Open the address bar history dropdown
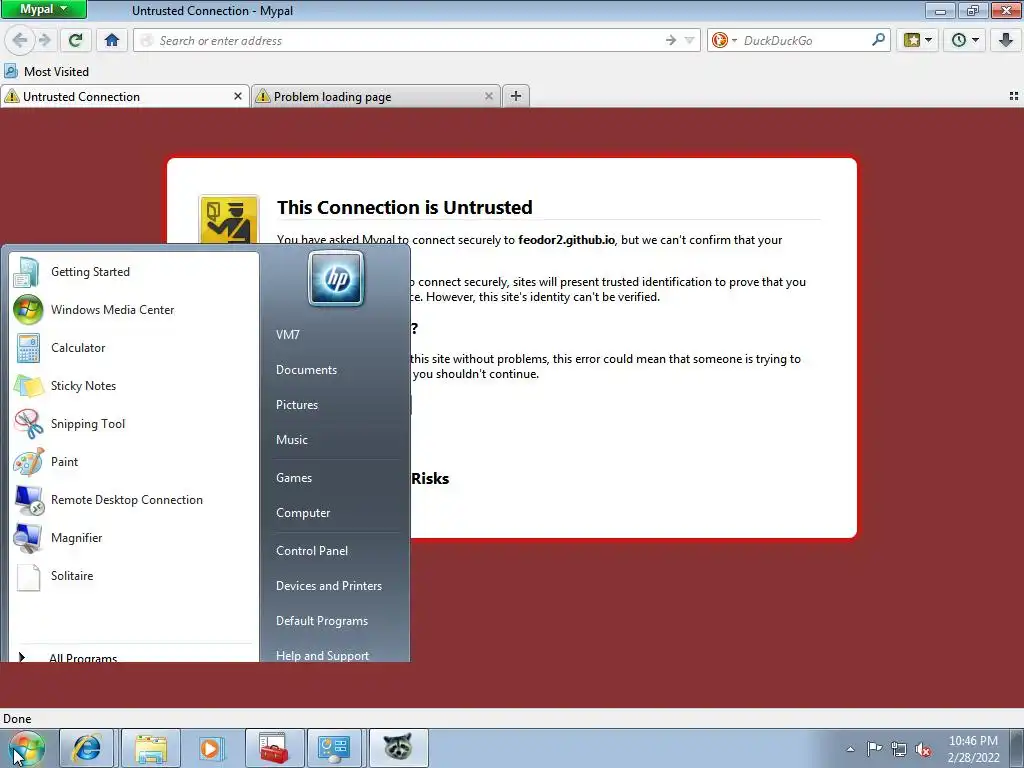 point(689,40)
